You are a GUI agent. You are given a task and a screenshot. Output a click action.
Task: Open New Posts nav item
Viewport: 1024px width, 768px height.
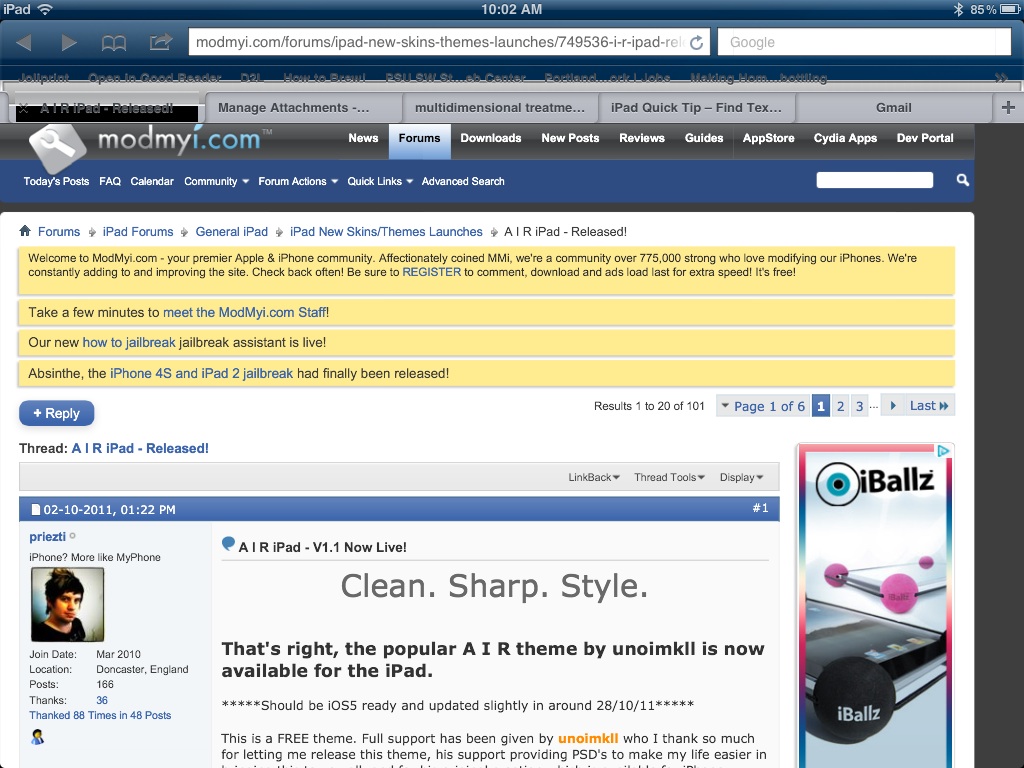[570, 138]
